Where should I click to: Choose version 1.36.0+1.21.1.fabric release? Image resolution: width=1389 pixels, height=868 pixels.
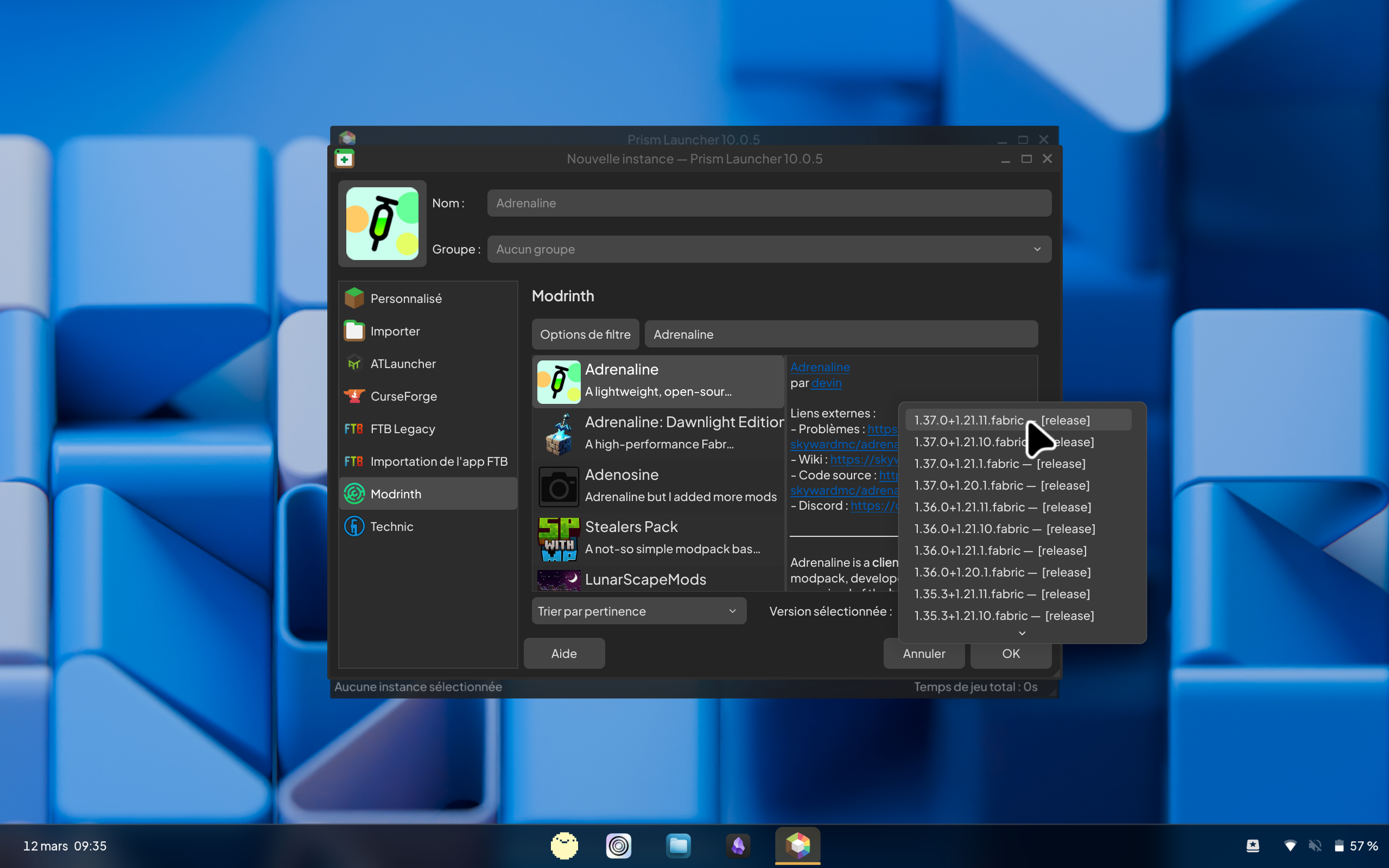1018,550
